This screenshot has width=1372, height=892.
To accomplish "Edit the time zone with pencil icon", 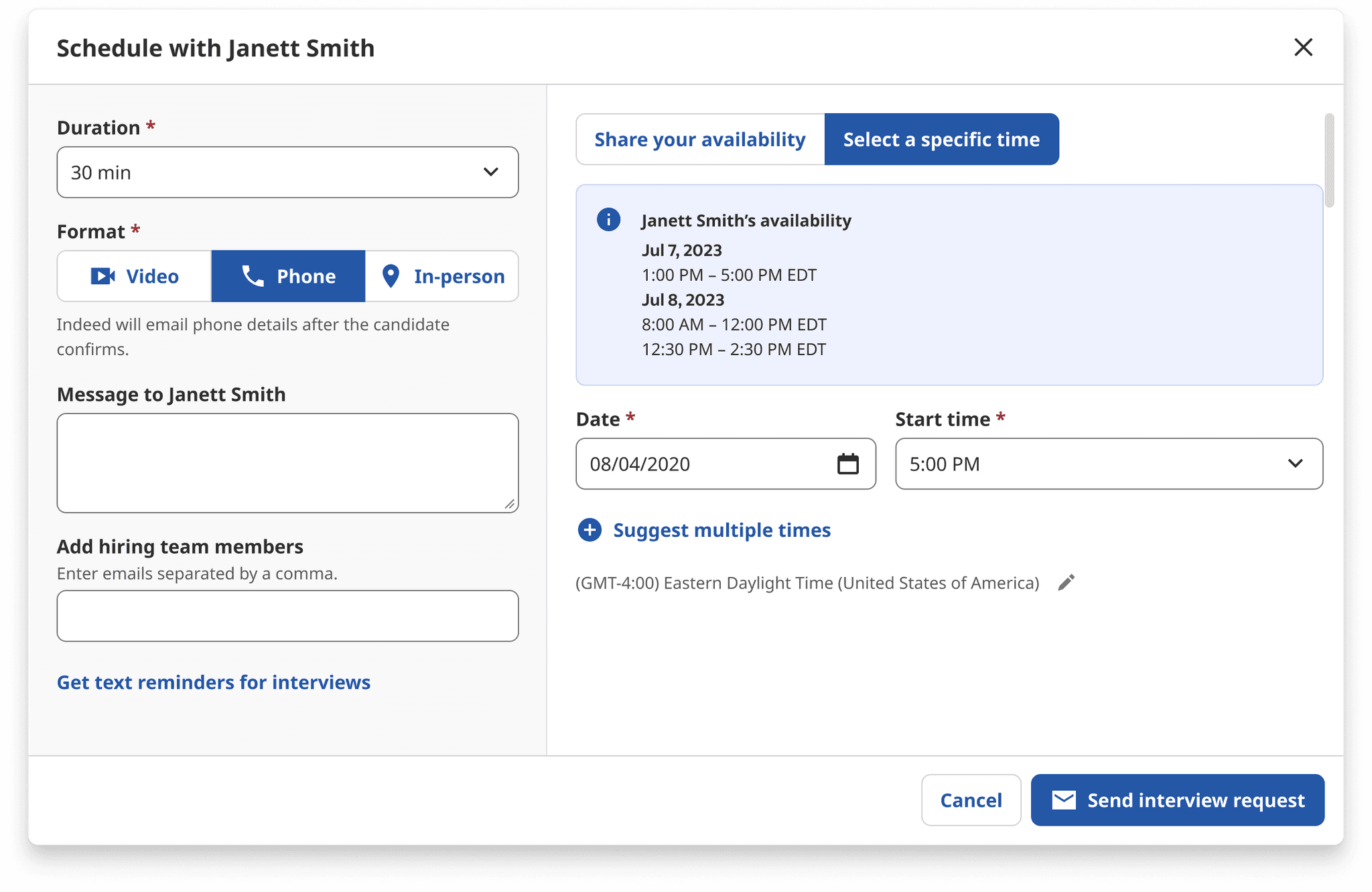I will (x=1067, y=582).
